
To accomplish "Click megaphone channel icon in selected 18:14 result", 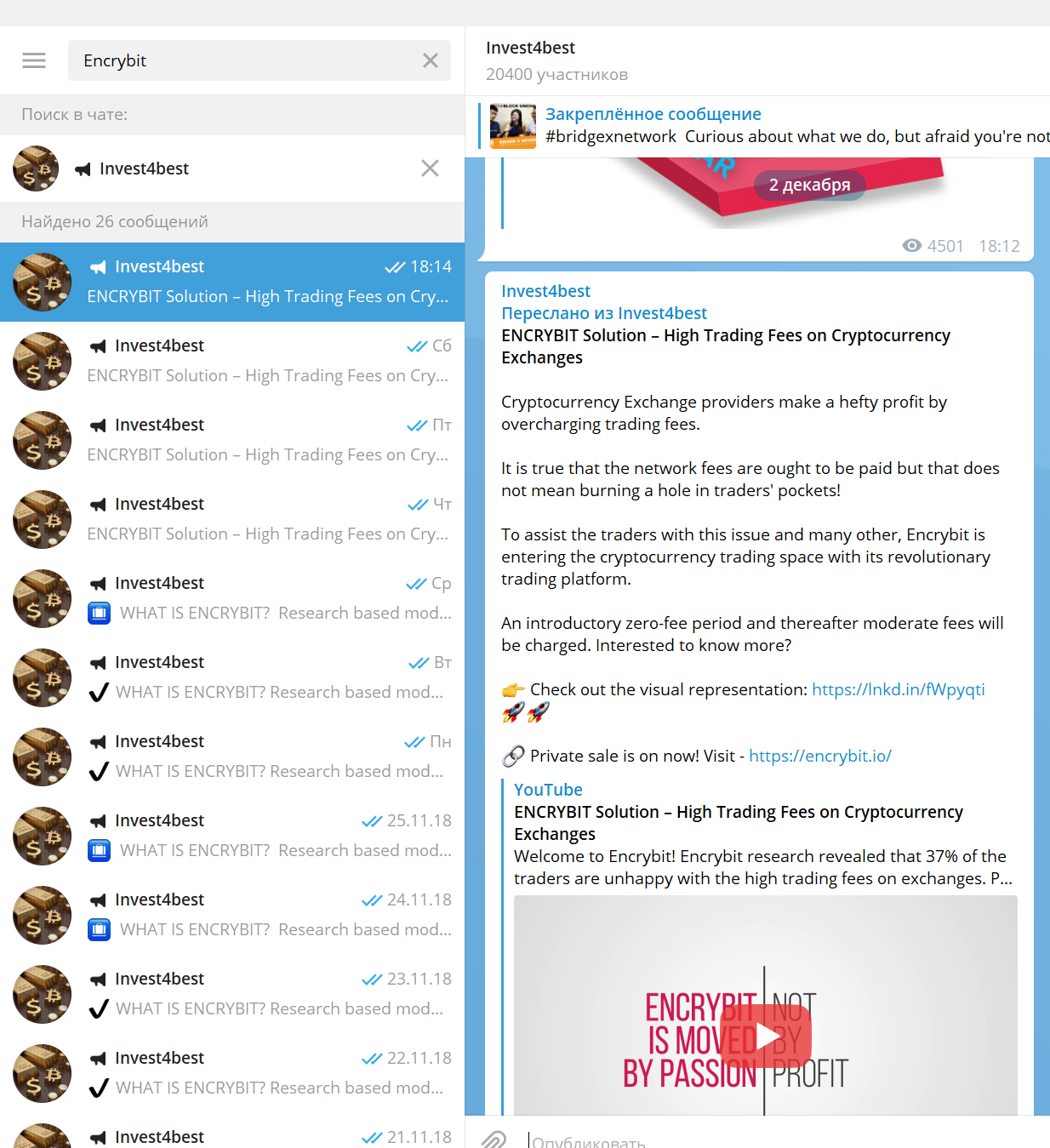I will click(98, 267).
